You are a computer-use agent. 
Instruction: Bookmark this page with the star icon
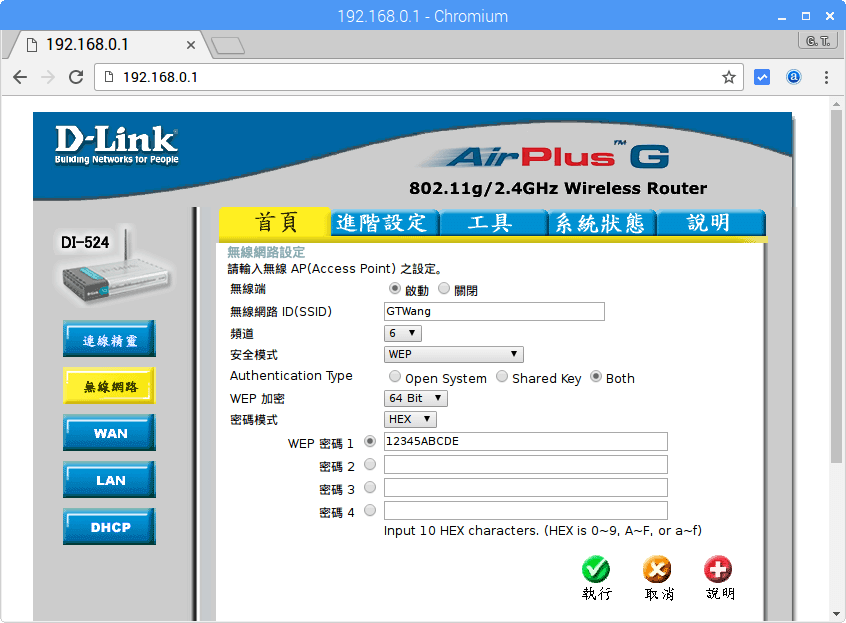point(728,77)
